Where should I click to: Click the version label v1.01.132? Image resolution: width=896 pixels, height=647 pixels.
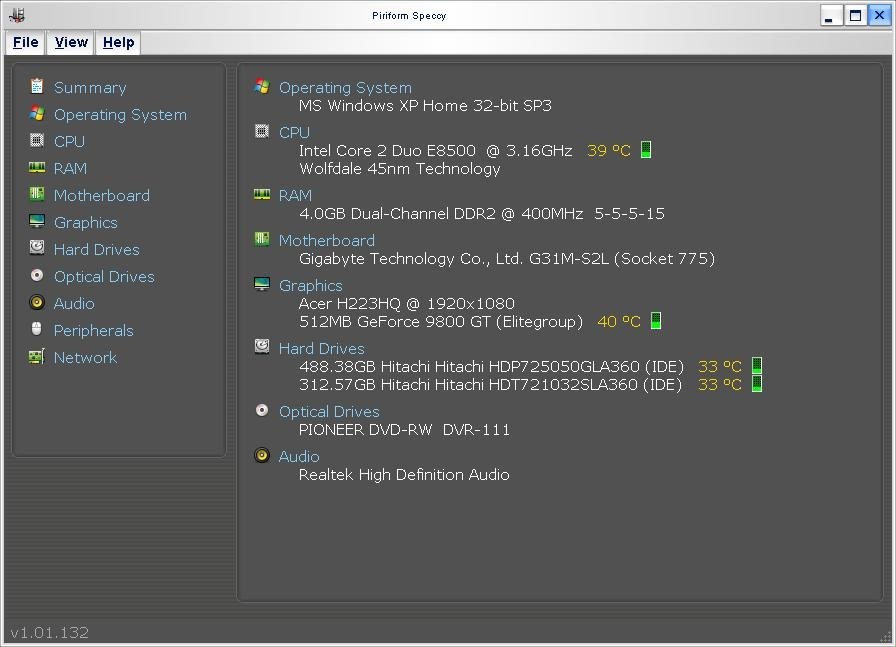click(50, 633)
